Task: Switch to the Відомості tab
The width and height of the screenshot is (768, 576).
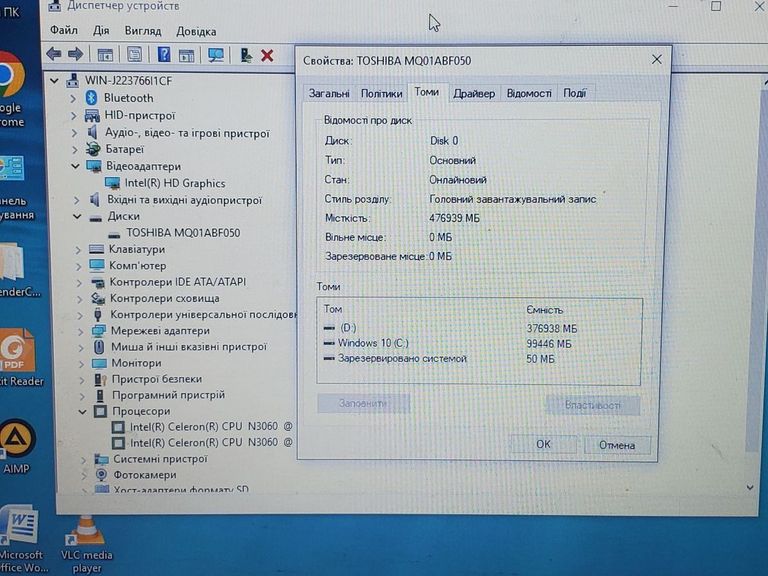Action: pyautogui.click(x=529, y=93)
